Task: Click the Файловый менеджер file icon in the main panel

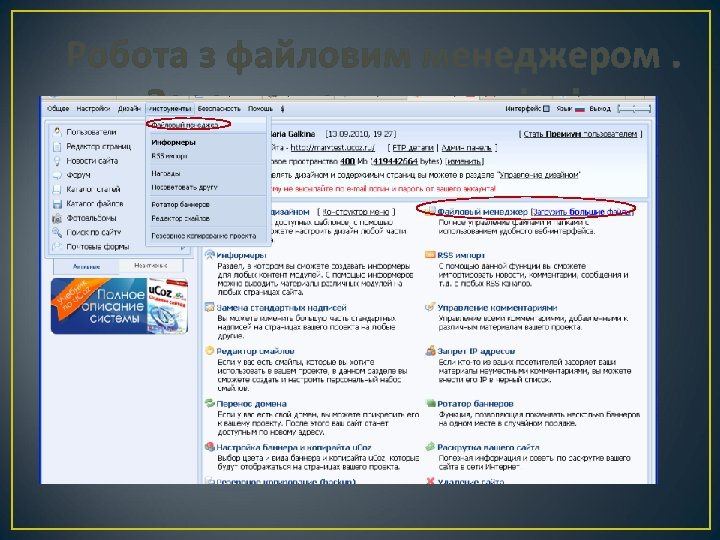Action: [431, 211]
